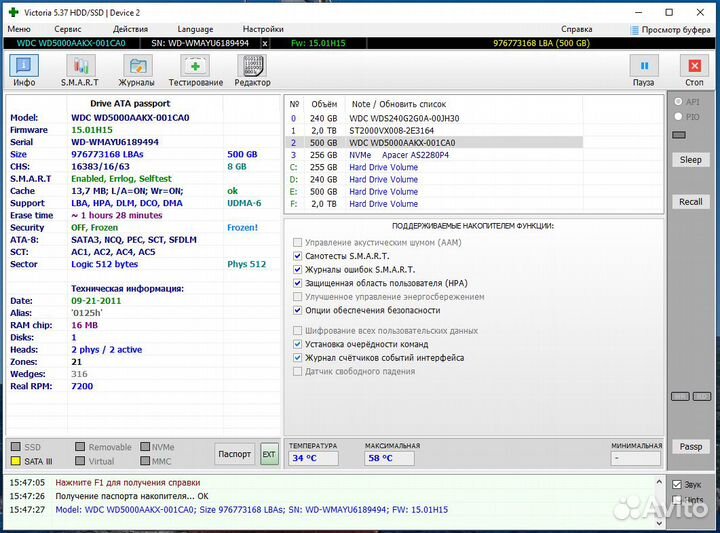720x533 pixels.
Task: Open the S.M.A.R.T toolbar section
Action: pos(80,70)
